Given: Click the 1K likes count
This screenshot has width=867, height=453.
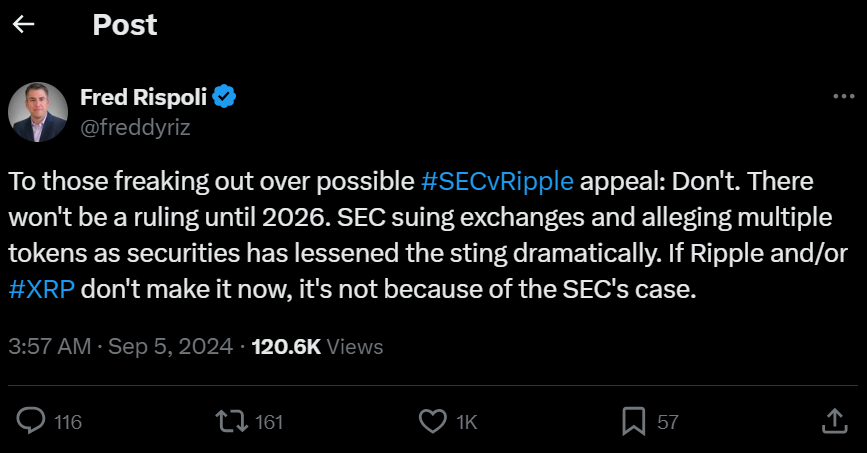Looking at the screenshot, I should [x=466, y=423].
